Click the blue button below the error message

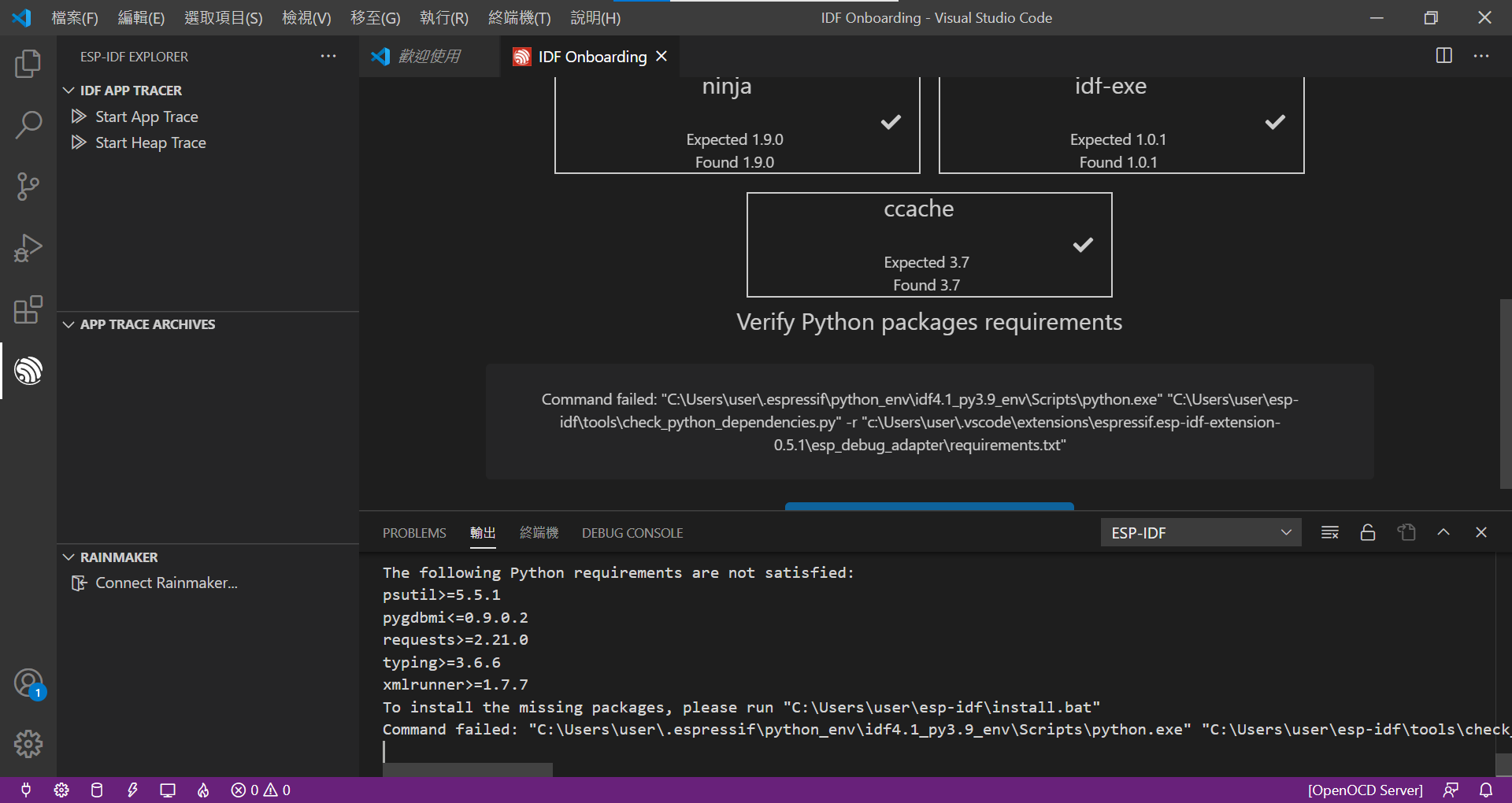929,506
